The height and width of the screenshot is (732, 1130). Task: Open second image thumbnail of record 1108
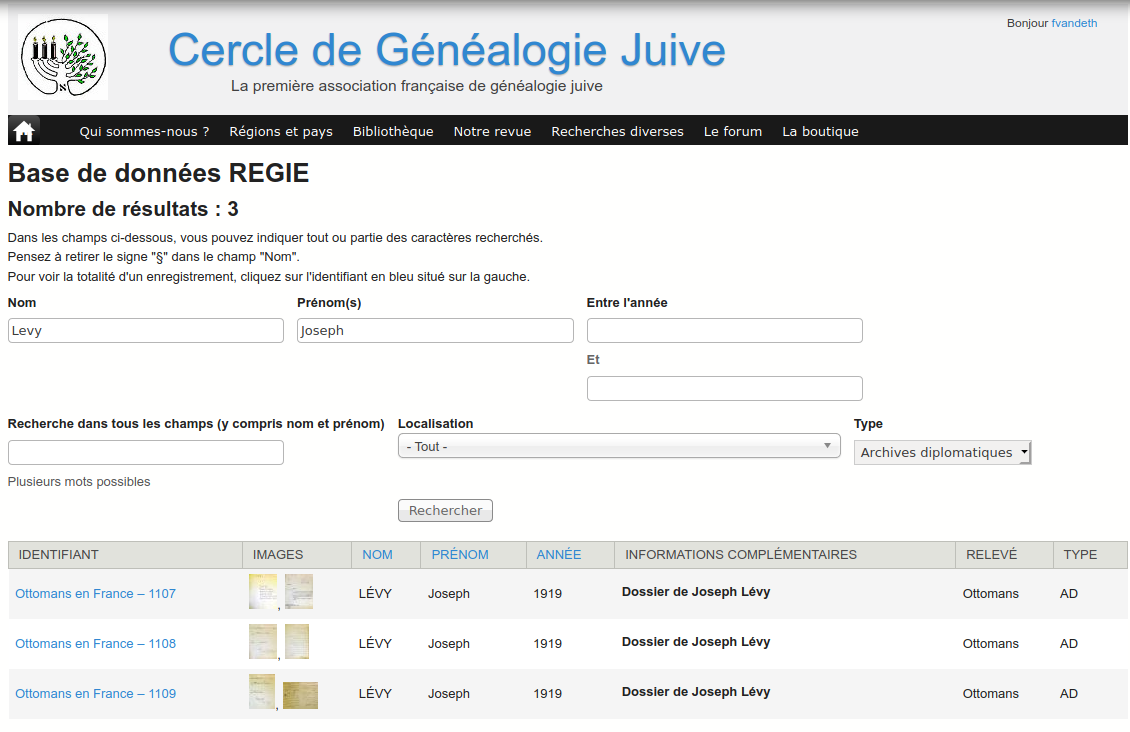(x=297, y=641)
